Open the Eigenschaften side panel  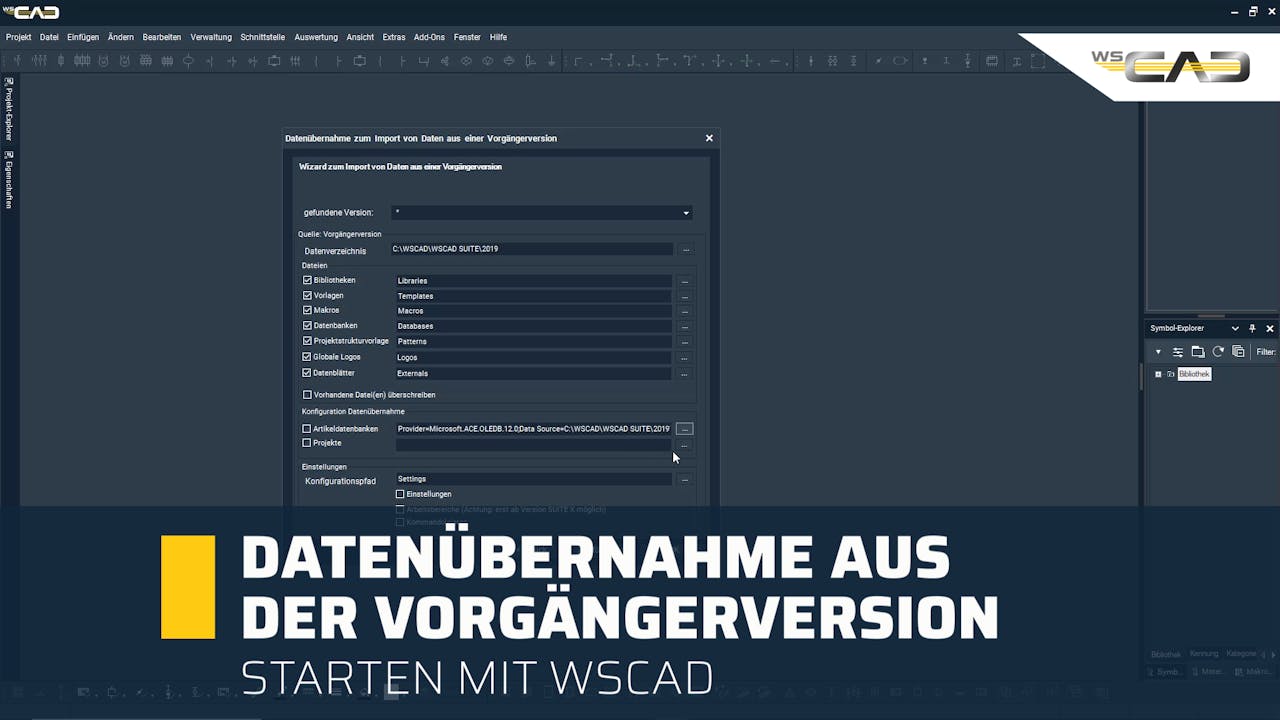[x=9, y=180]
